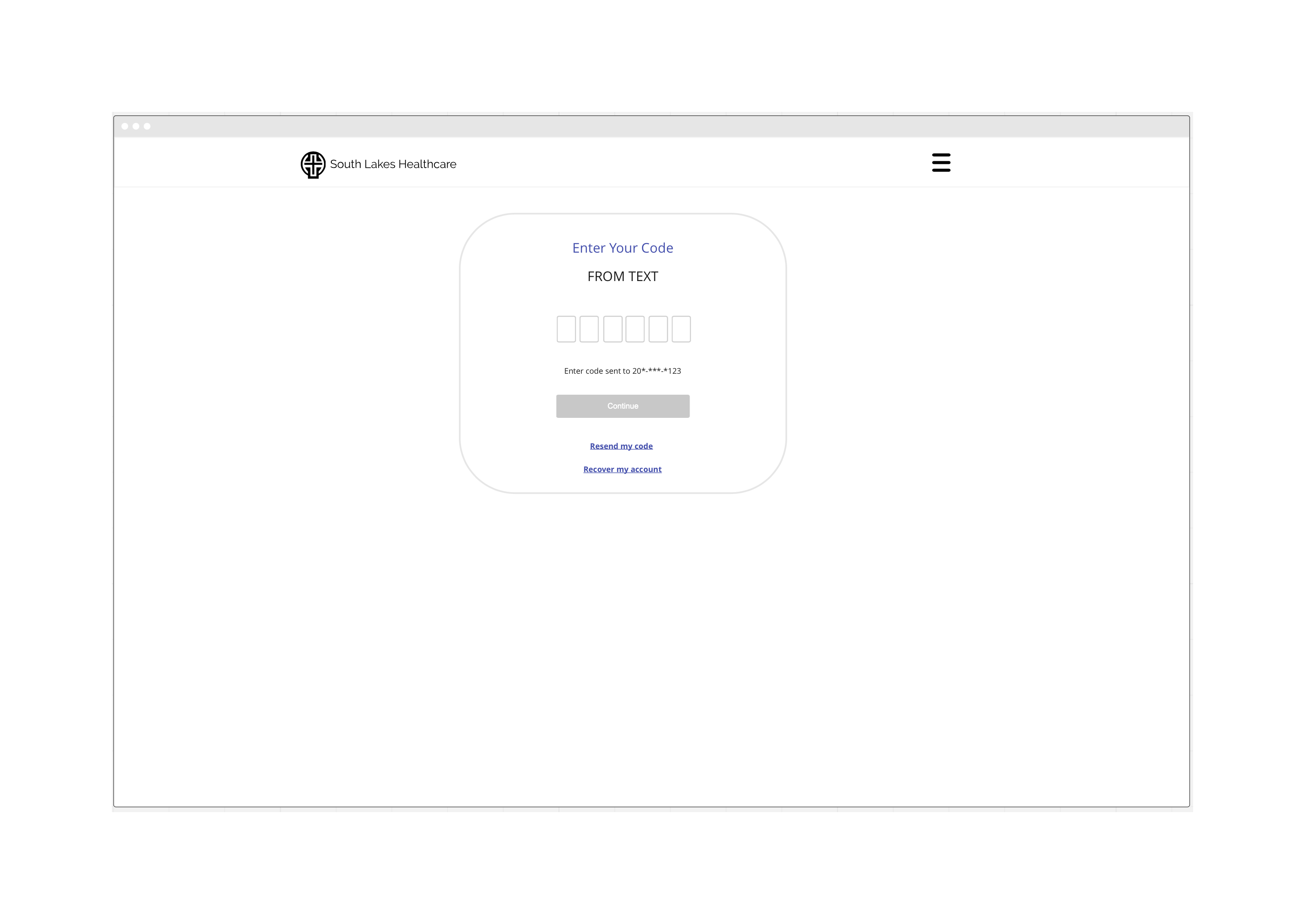Open the Recover my account link

coord(622,469)
